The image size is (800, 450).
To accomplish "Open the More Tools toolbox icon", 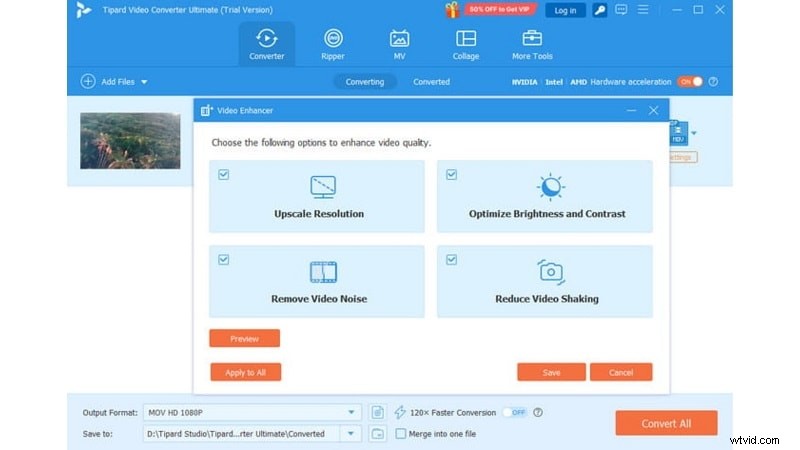I will pos(533,39).
